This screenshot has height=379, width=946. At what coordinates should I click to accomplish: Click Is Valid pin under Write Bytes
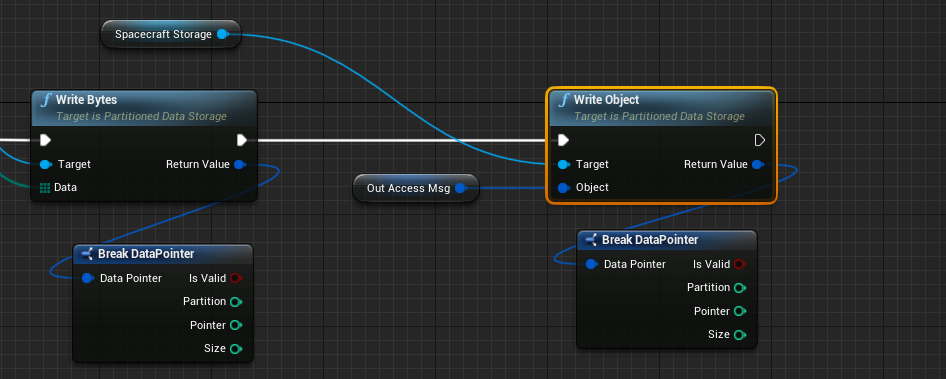click(236, 278)
